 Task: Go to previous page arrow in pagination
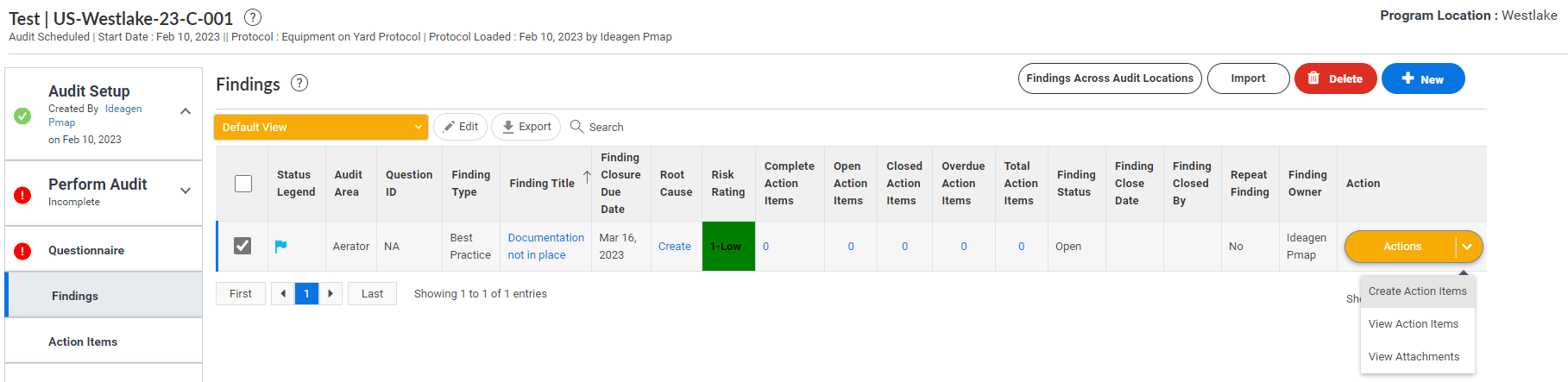(283, 294)
